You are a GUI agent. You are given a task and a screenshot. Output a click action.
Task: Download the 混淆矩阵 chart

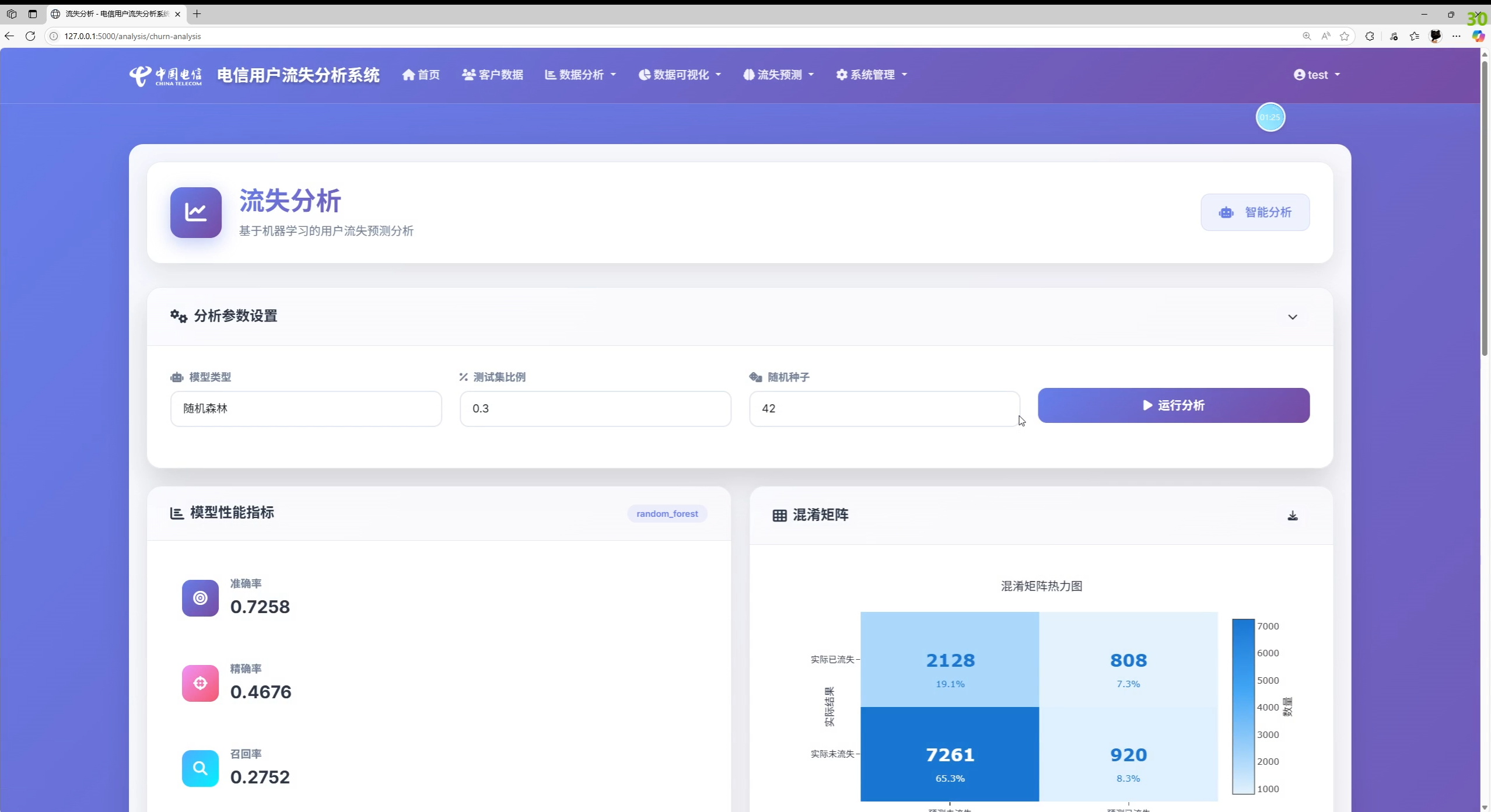[1293, 516]
